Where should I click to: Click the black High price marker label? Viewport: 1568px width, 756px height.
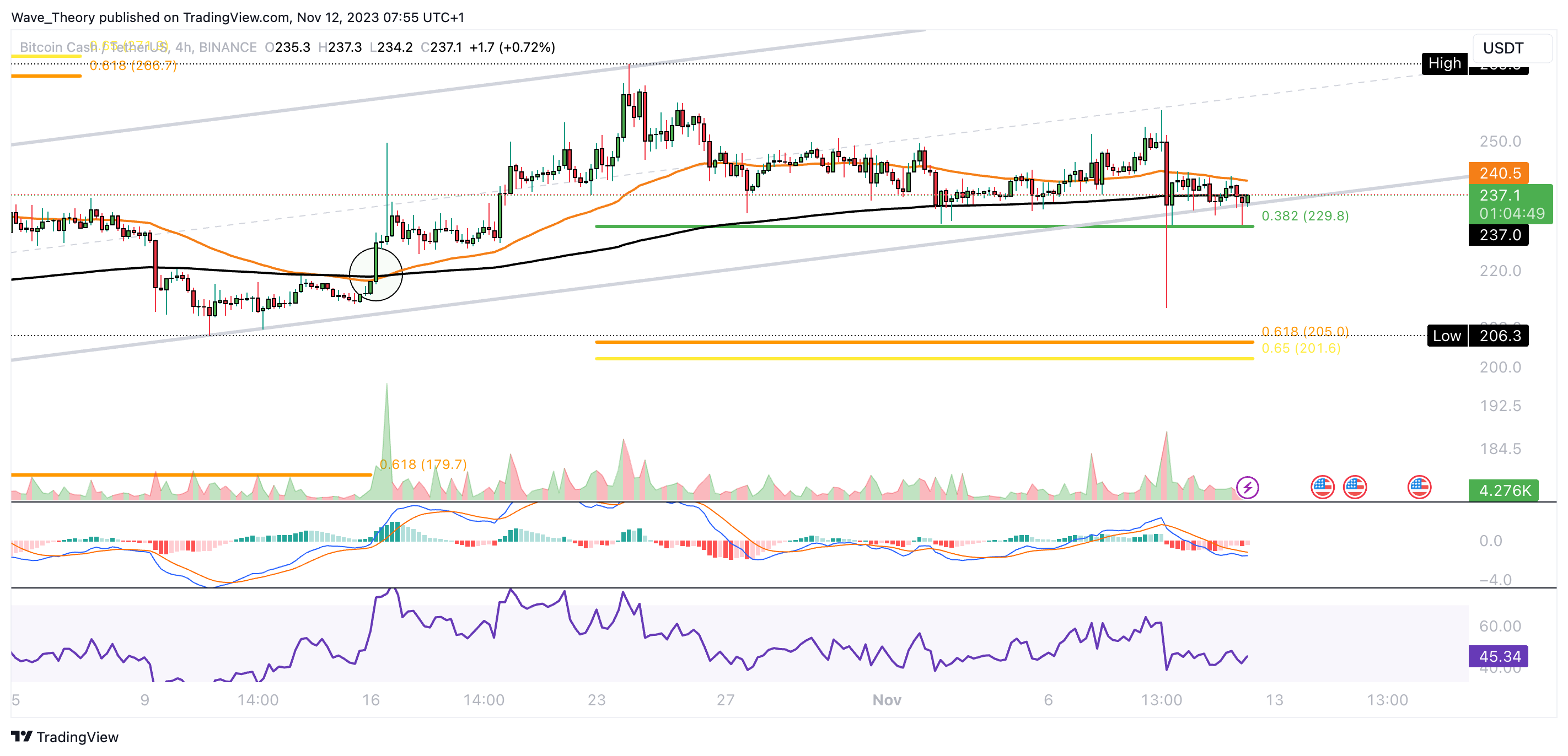click(1444, 63)
